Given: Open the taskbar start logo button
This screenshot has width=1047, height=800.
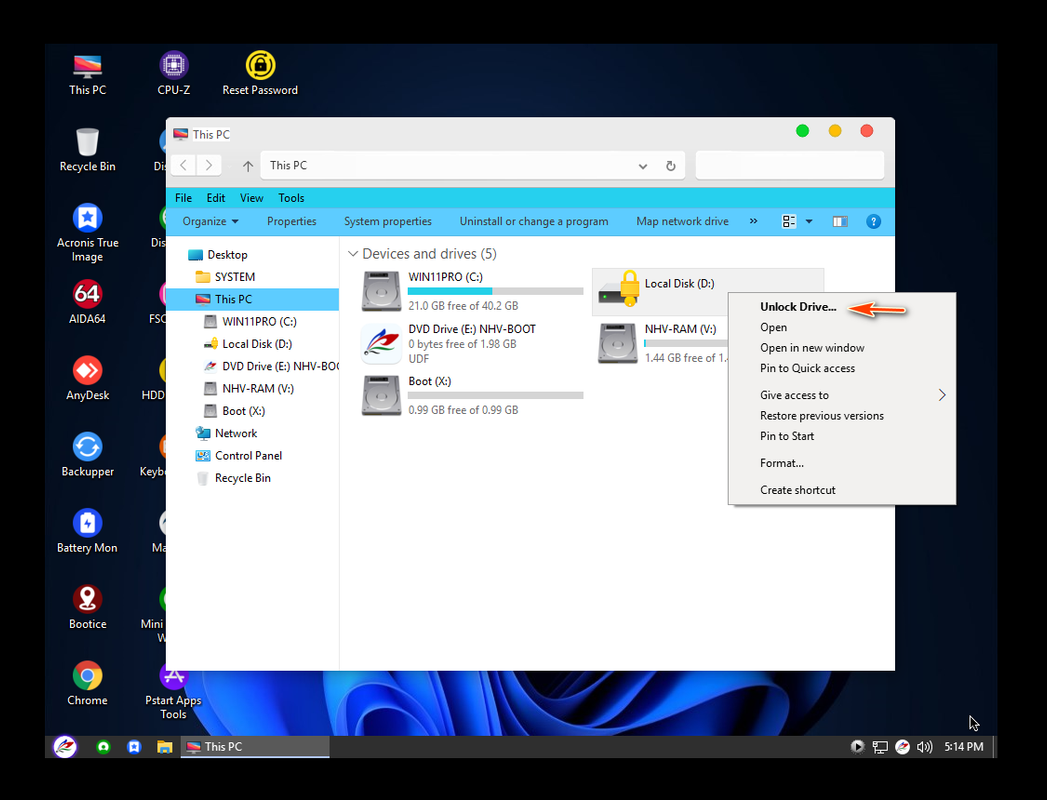Looking at the screenshot, I should pyautogui.click(x=65, y=747).
